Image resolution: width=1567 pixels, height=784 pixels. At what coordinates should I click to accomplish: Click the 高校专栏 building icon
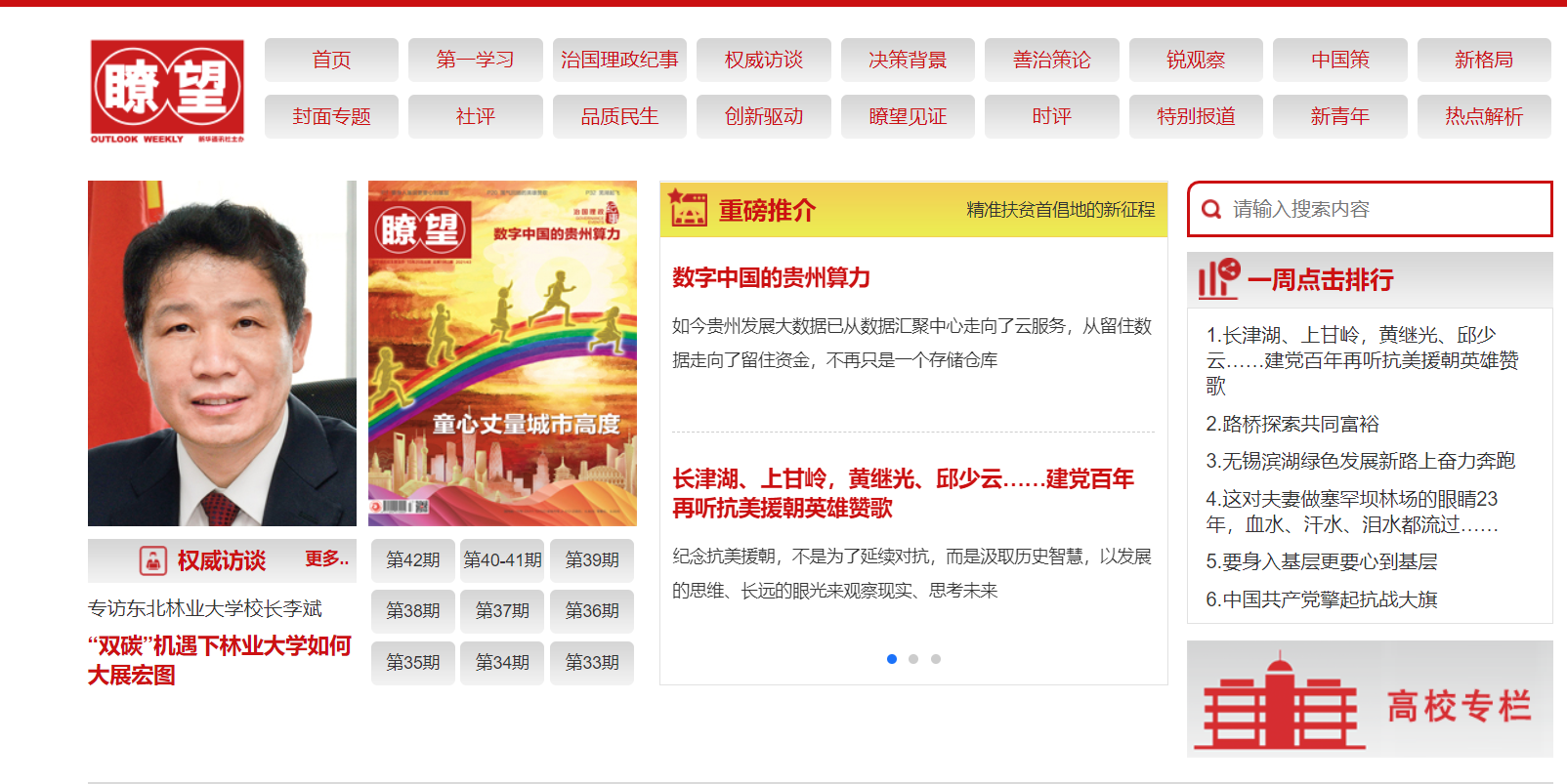pyautogui.click(x=1280, y=702)
